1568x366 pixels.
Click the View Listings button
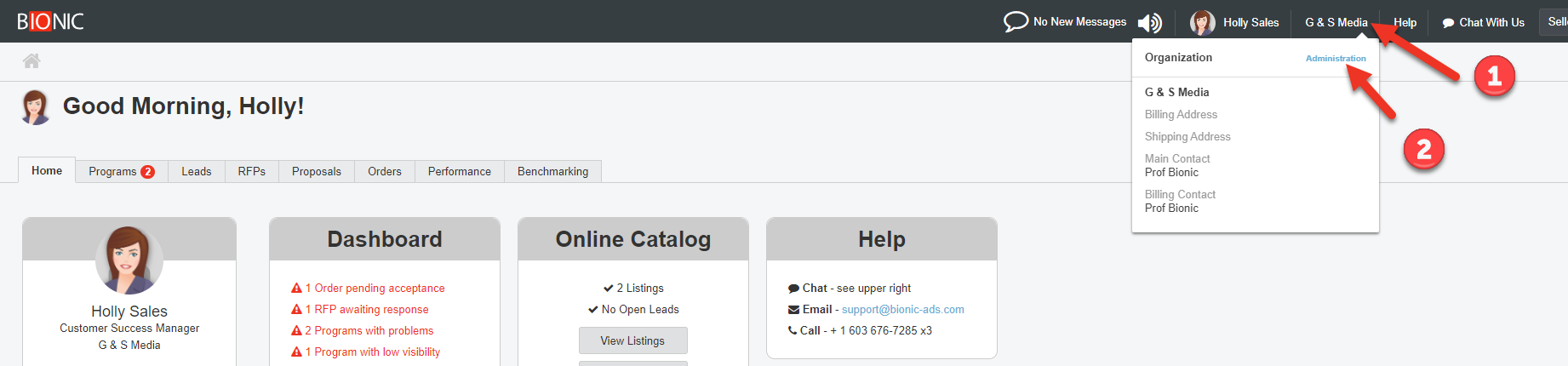tap(632, 340)
